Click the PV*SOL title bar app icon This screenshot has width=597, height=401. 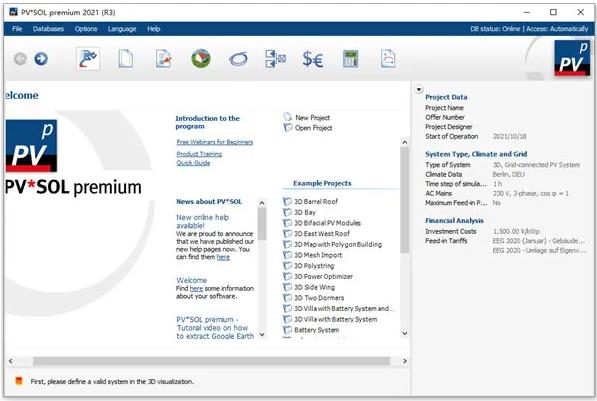(13, 12)
